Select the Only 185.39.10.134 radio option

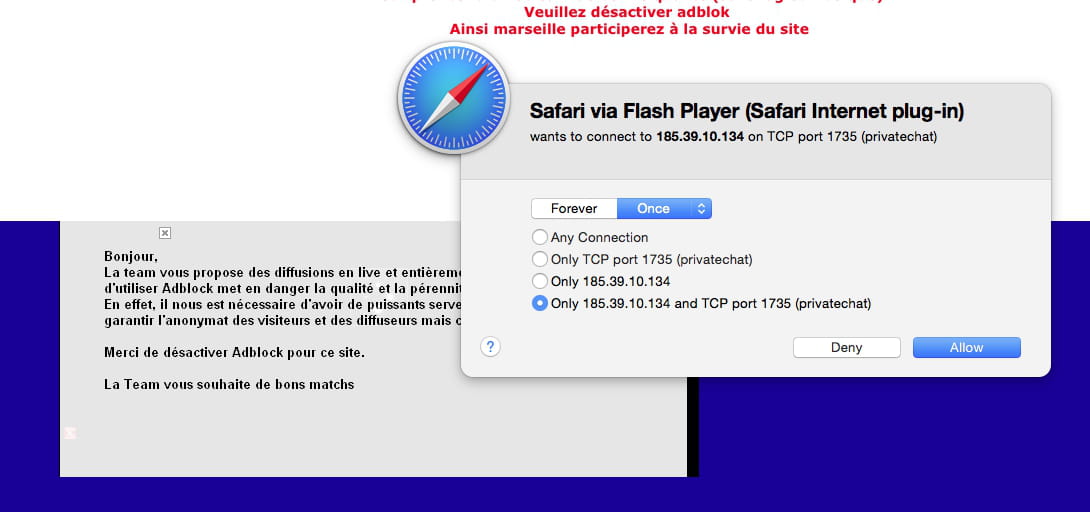[539, 281]
